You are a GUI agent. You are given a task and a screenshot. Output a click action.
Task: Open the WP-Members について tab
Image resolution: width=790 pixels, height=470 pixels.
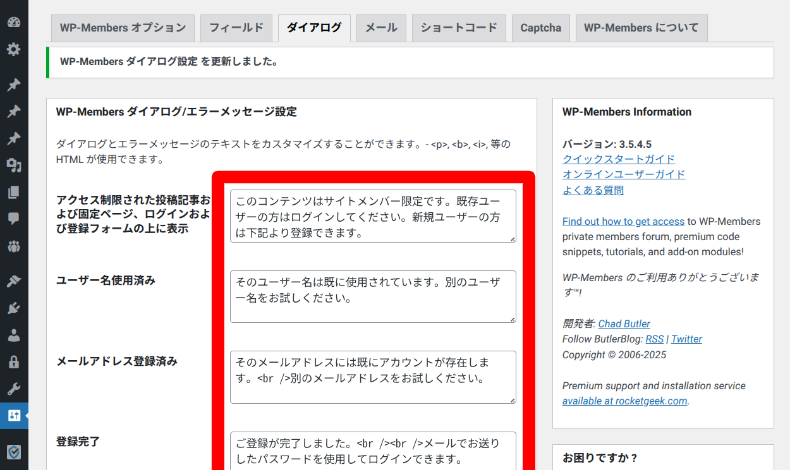click(641, 28)
